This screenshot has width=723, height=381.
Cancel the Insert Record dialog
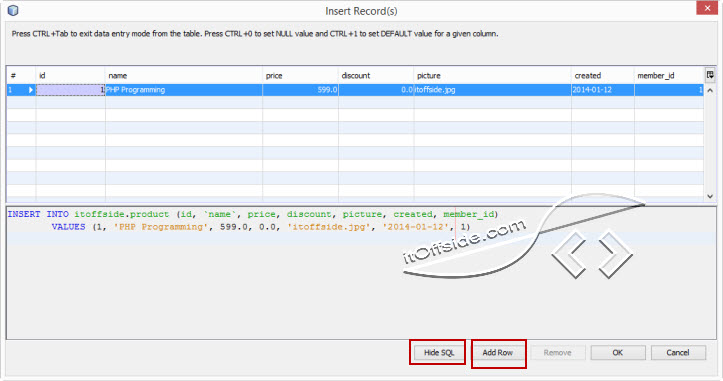678,352
